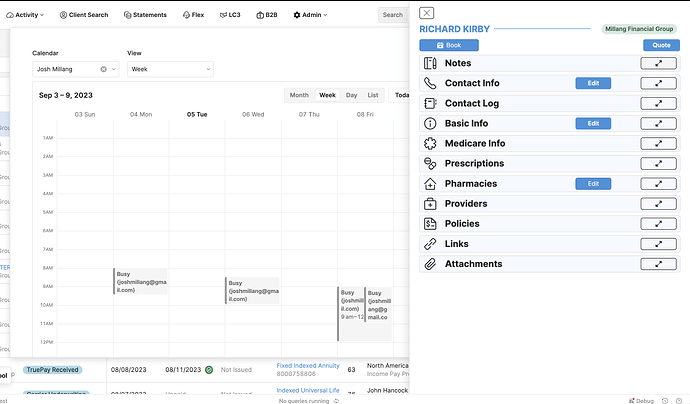Screen dimensions: 690x404
Task: Click into the Search field
Action: 393,15
